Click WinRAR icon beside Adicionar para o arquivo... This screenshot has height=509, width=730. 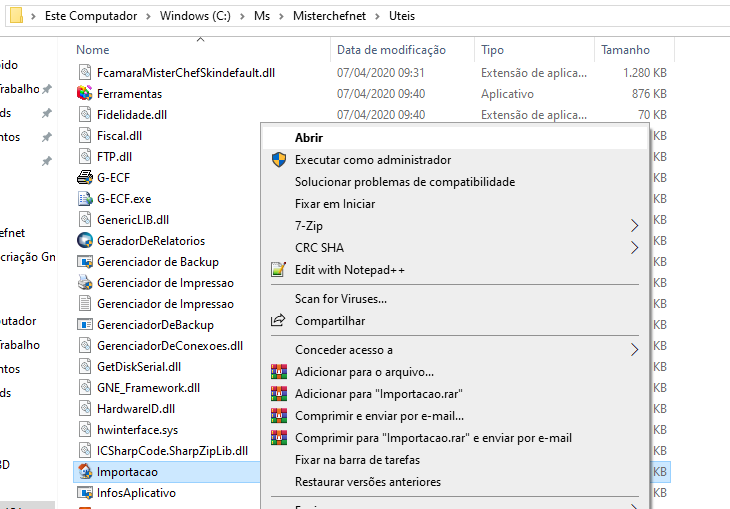coord(279,372)
